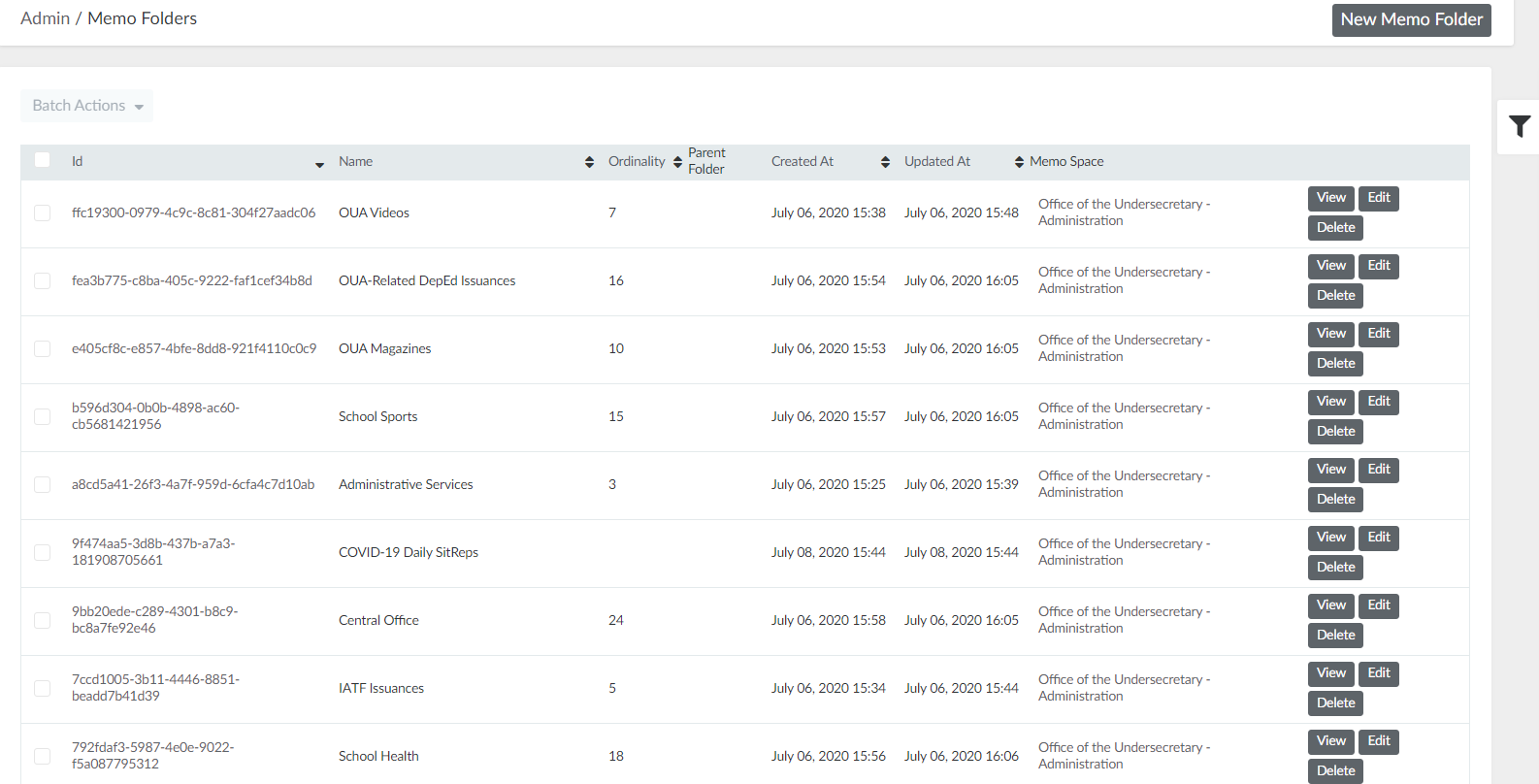Screen dimensions: 1539x784
Task: Click the fea3b775-c8ba-405c-9222-faf1cef34b8d id
Action: (x=192, y=280)
